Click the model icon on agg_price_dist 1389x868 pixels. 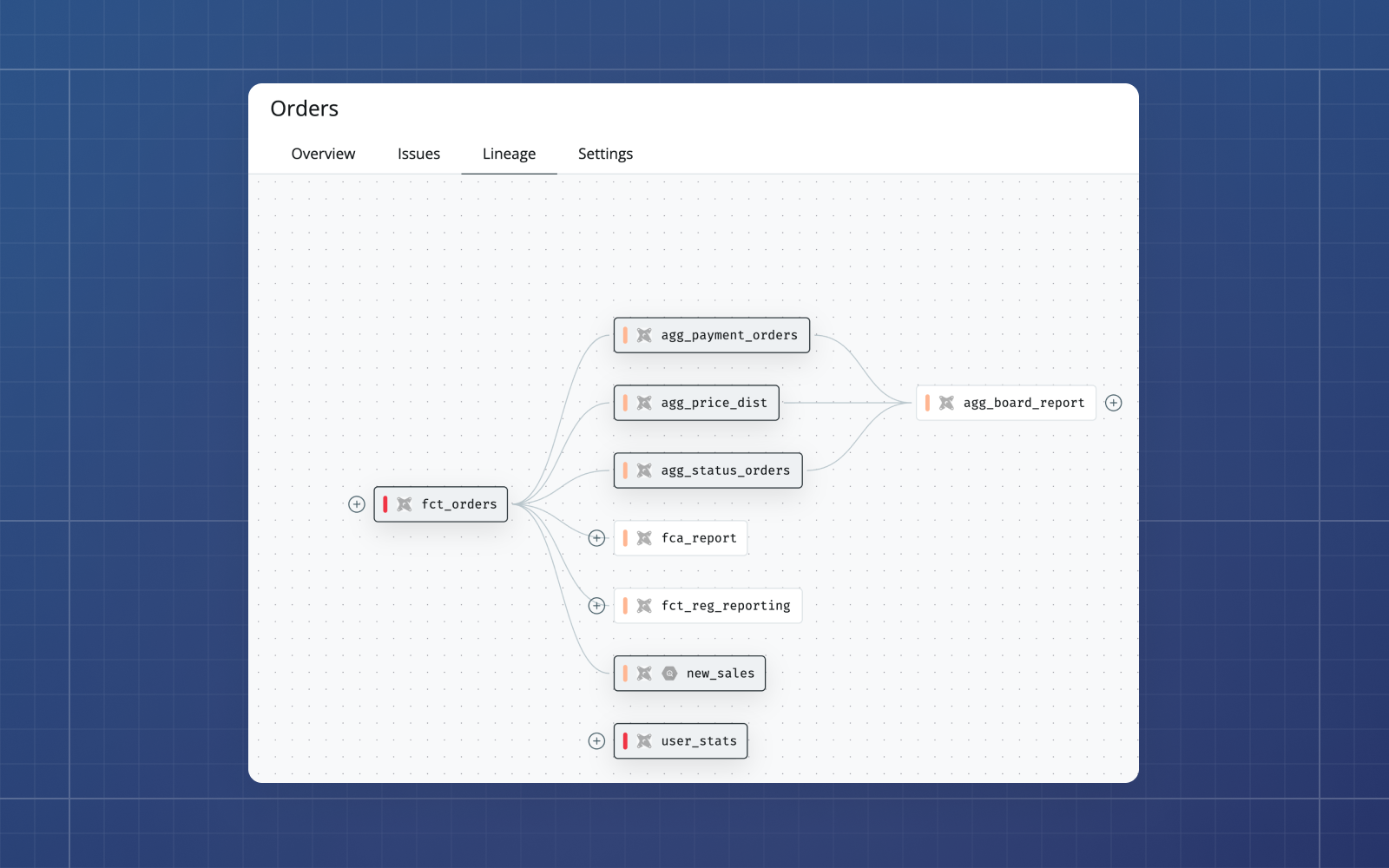click(643, 402)
